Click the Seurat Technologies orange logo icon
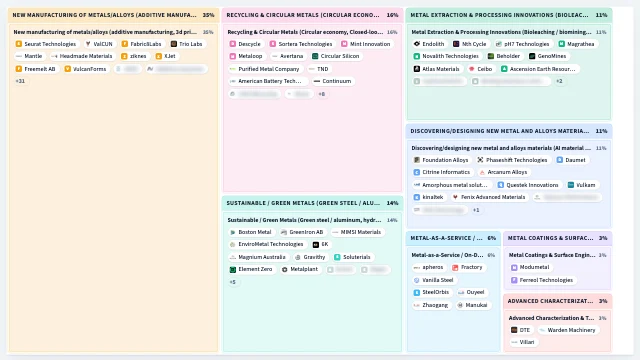The height and width of the screenshot is (360, 640). [x=18, y=44]
